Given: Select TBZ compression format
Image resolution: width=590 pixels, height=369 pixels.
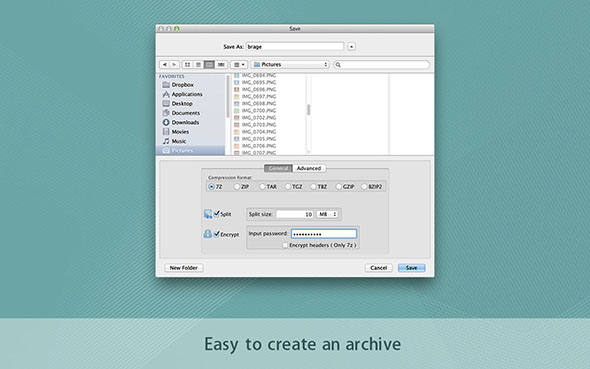Looking at the screenshot, I should click(313, 187).
